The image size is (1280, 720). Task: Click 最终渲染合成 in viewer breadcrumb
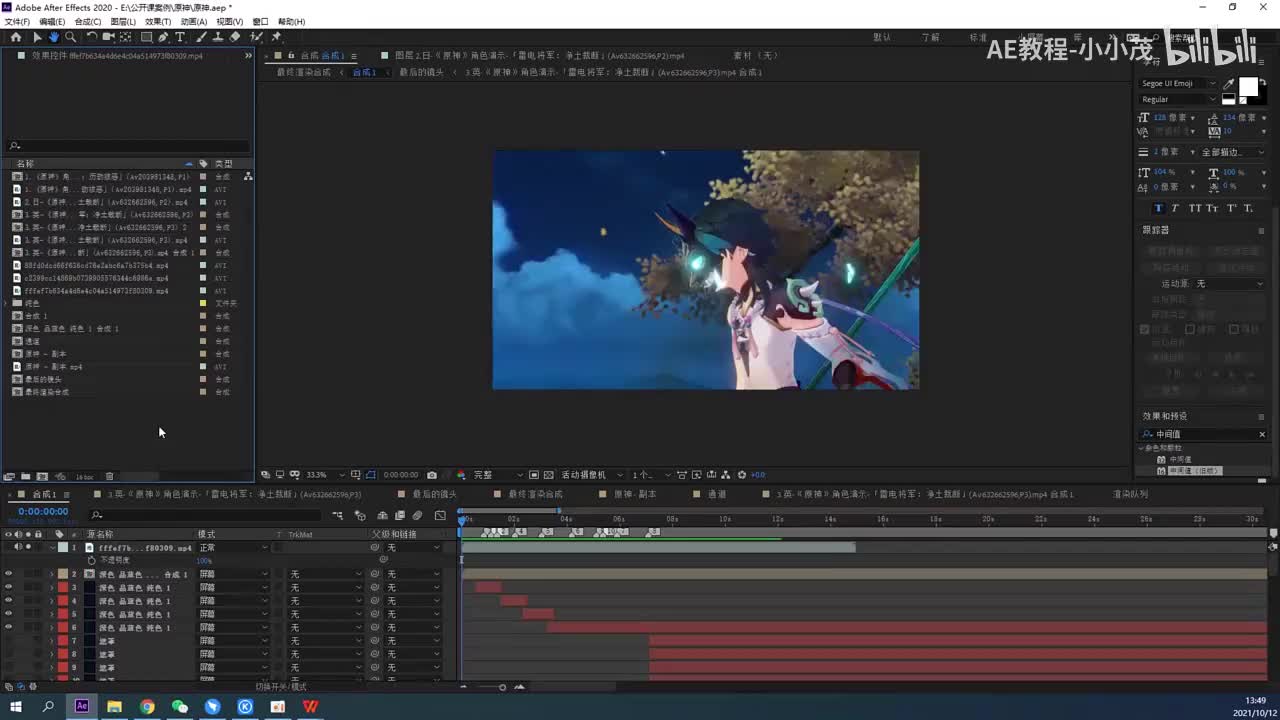304,72
